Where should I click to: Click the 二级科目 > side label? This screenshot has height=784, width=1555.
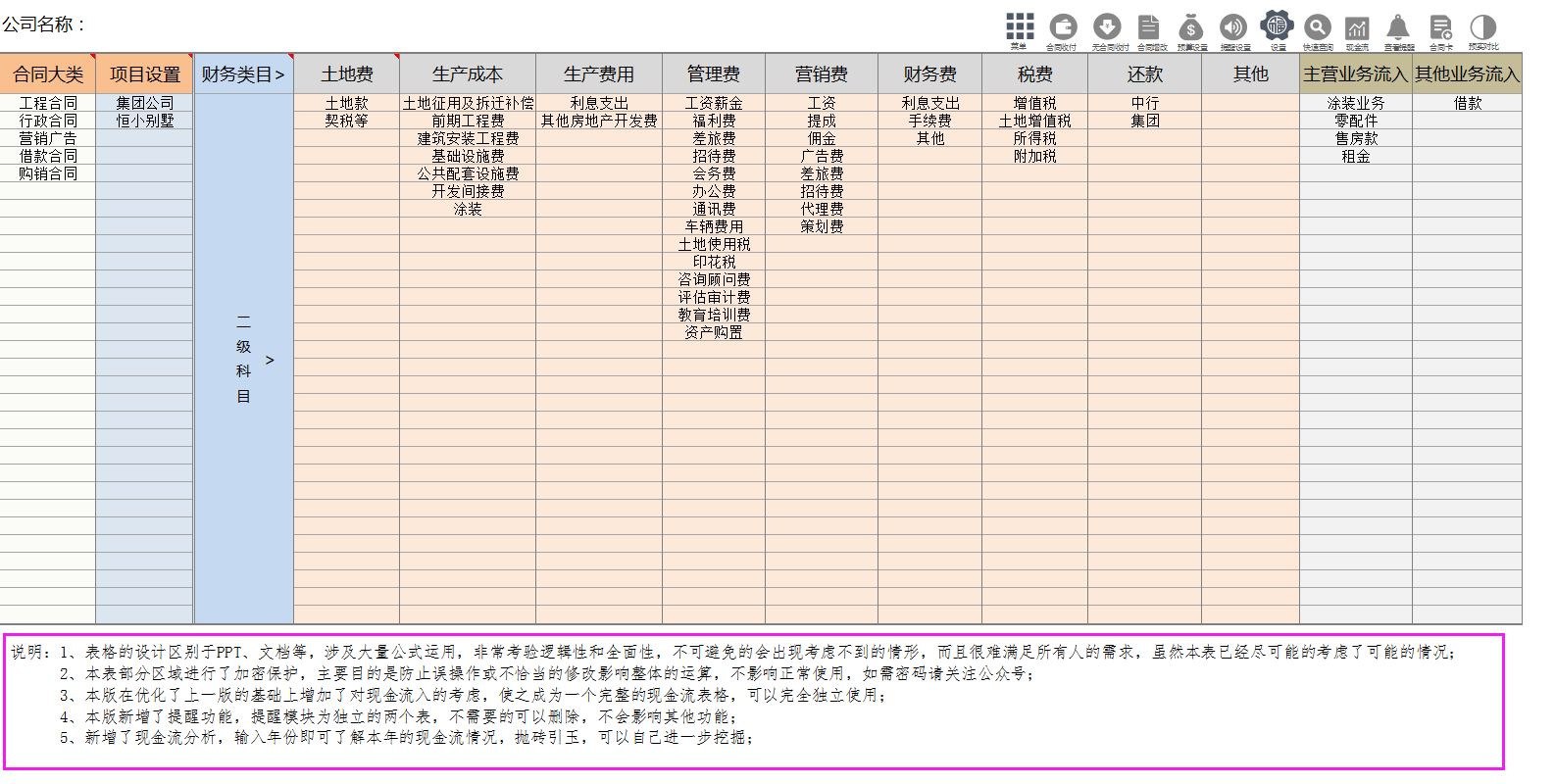pos(244,359)
